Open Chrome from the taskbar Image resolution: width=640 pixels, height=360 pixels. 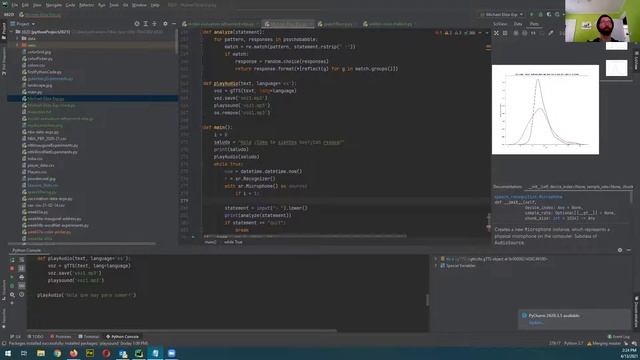tap(57, 353)
